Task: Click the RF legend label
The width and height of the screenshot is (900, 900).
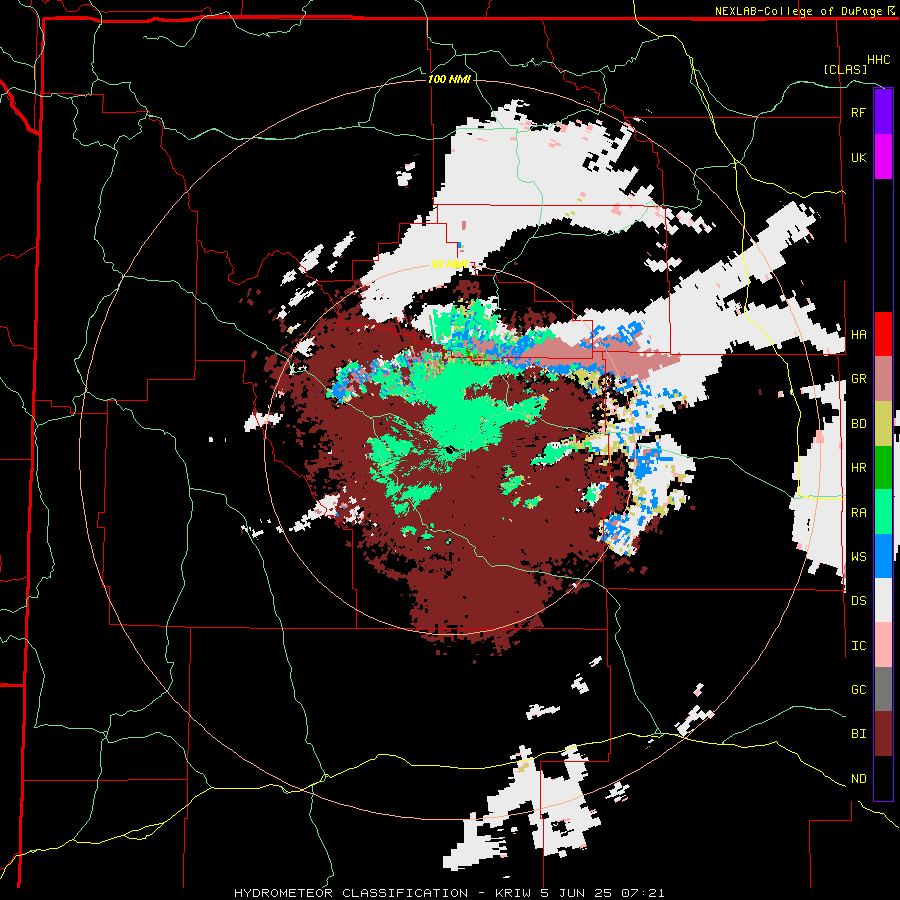Action: point(858,112)
